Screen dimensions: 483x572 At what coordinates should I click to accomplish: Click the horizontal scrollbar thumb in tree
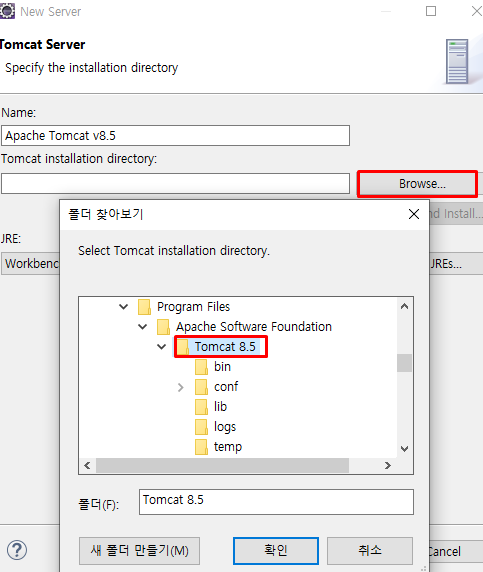pos(222,465)
